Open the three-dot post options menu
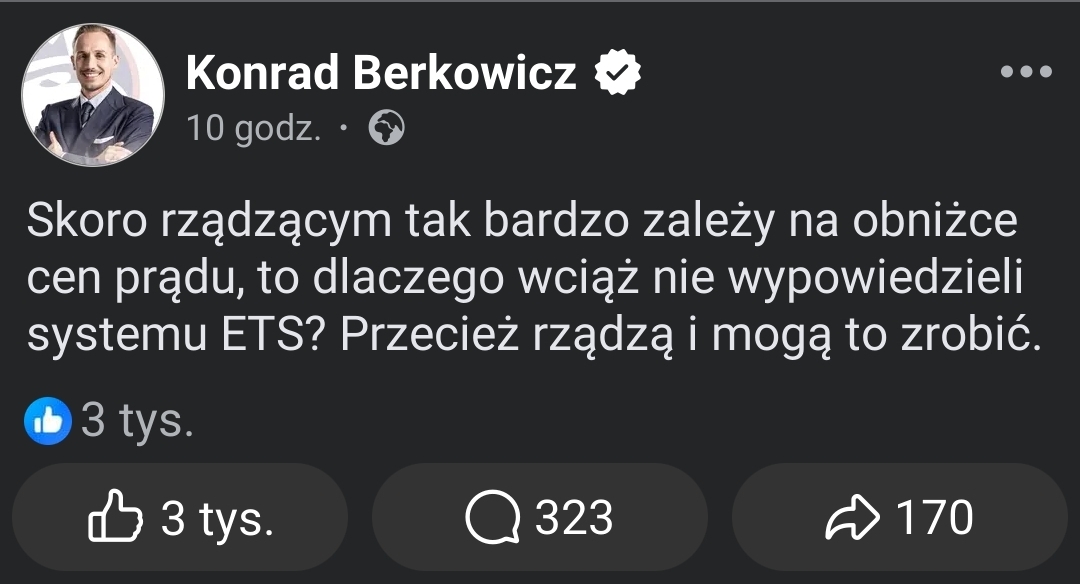The width and height of the screenshot is (1080, 584). coord(1026,72)
